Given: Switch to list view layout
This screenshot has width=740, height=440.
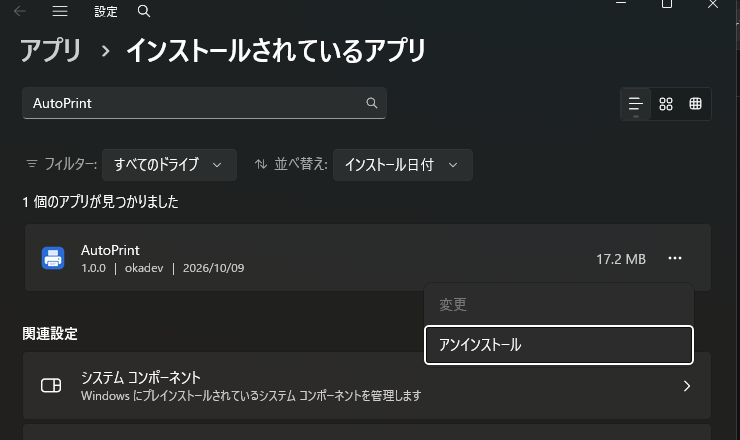Looking at the screenshot, I should click(636, 104).
